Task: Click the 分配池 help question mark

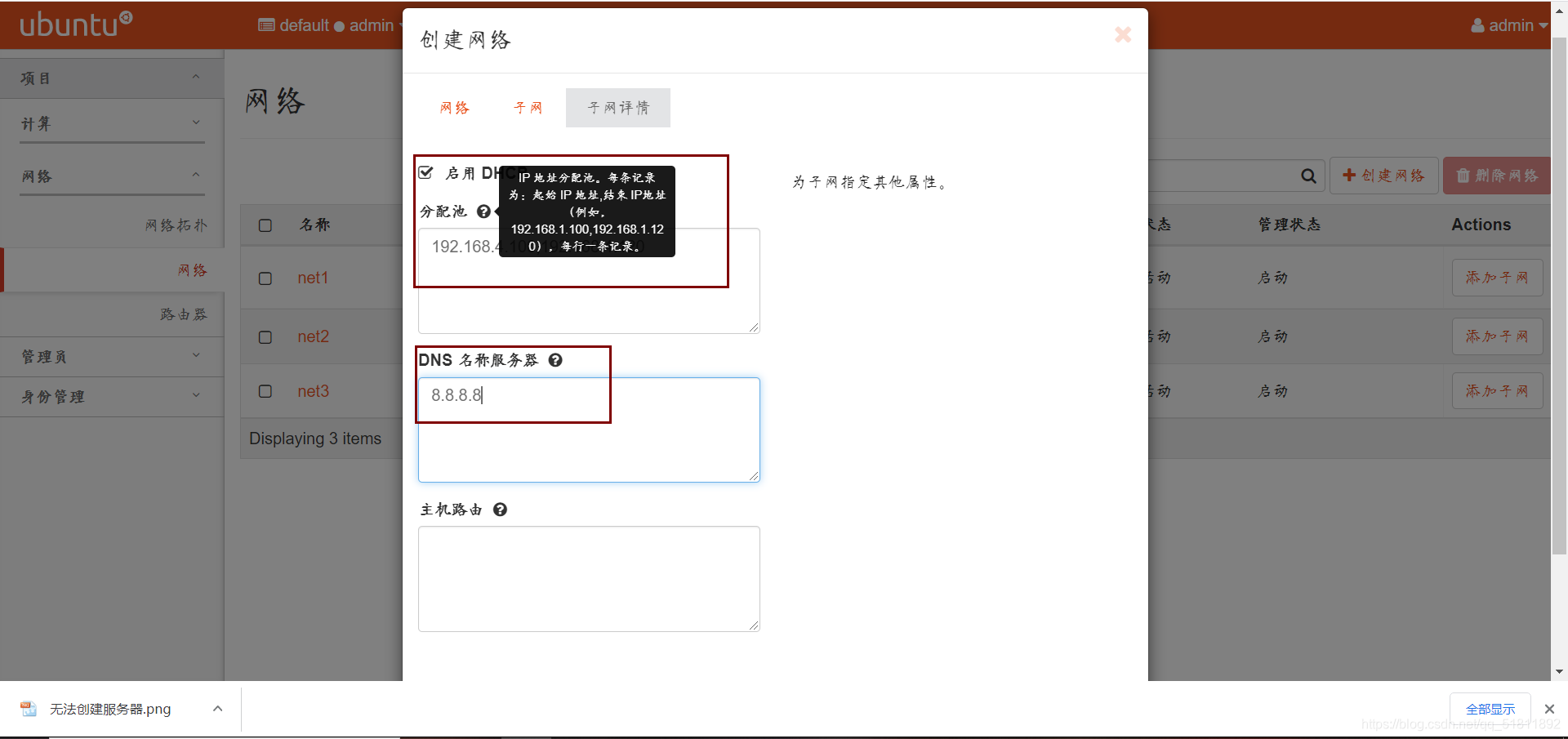Action: [x=484, y=211]
